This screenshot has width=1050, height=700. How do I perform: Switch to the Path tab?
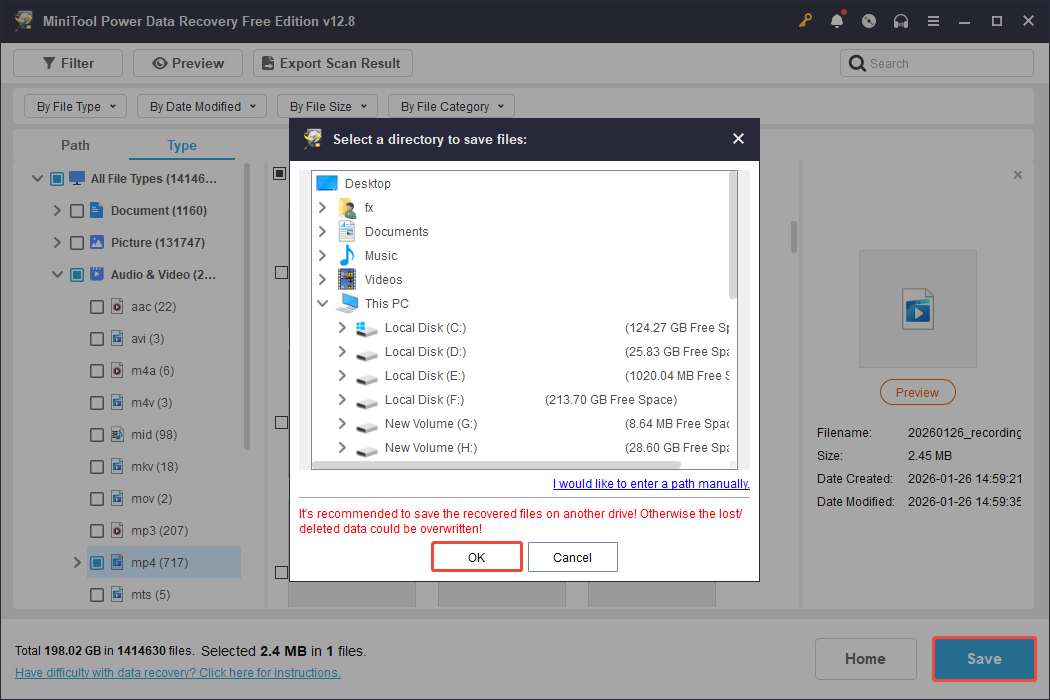75,145
